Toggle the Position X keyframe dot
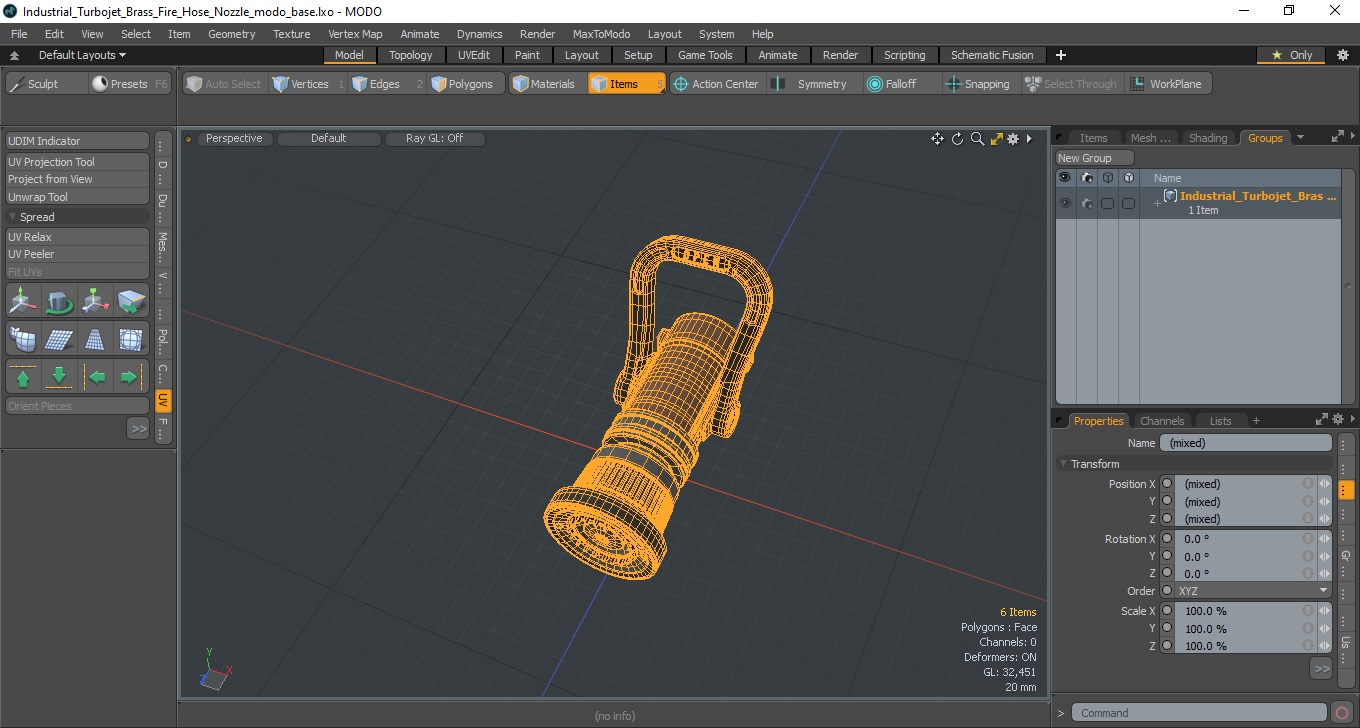The width and height of the screenshot is (1360, 728). tap(1167, 484)
